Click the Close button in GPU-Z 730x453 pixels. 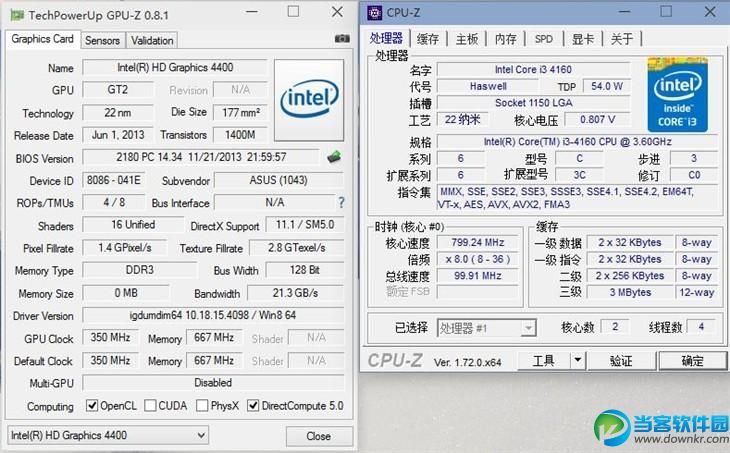click(319, 436)
